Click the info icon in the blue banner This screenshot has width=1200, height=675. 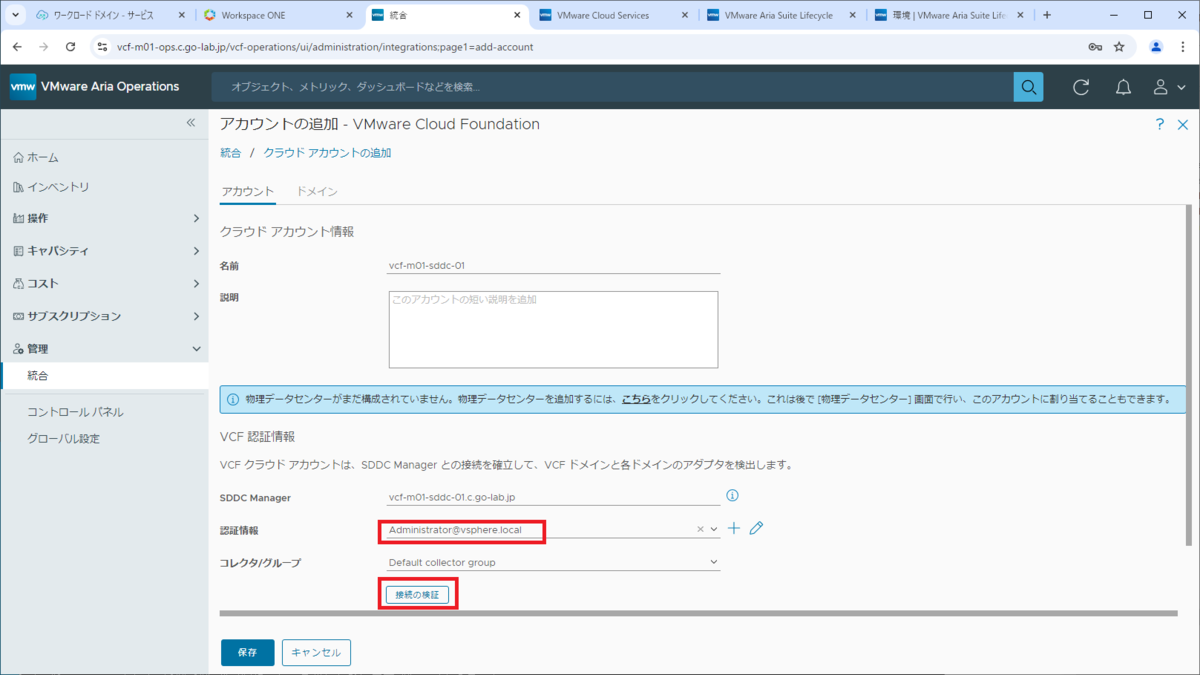coord(232,399)
